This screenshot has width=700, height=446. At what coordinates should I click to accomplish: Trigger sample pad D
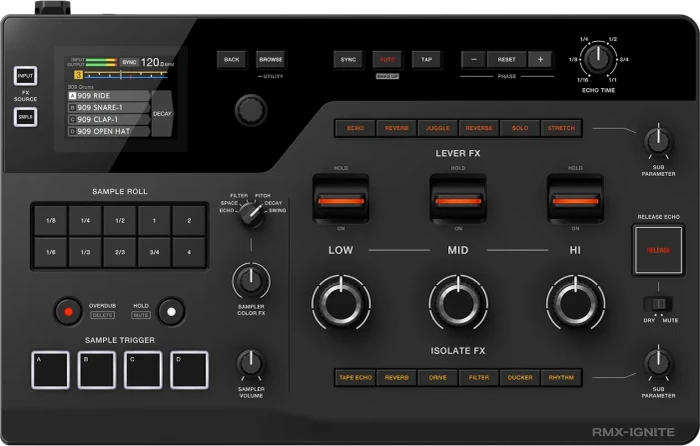point(189,370)
